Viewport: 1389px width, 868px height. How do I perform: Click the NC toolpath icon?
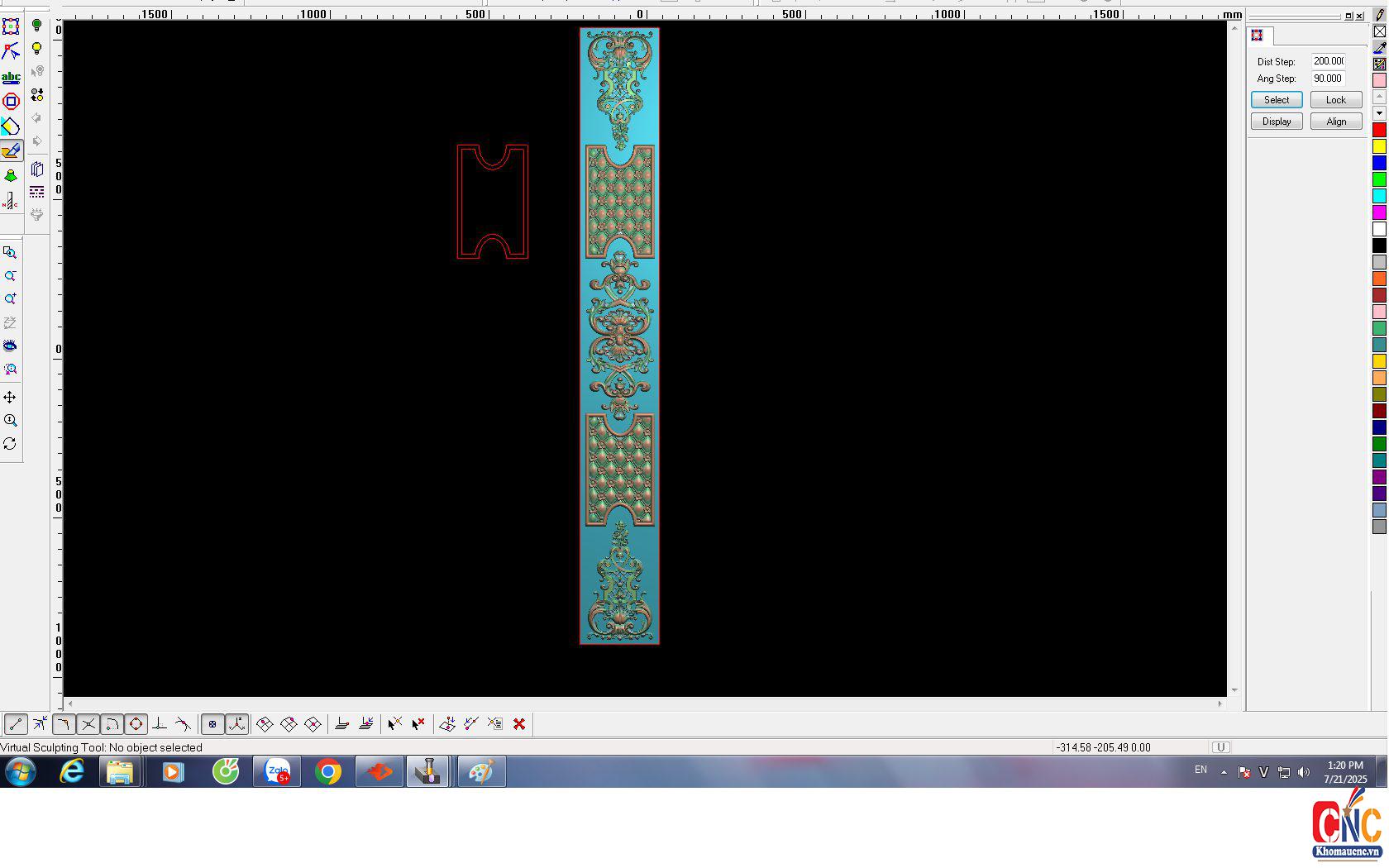(x=10, y=201)
